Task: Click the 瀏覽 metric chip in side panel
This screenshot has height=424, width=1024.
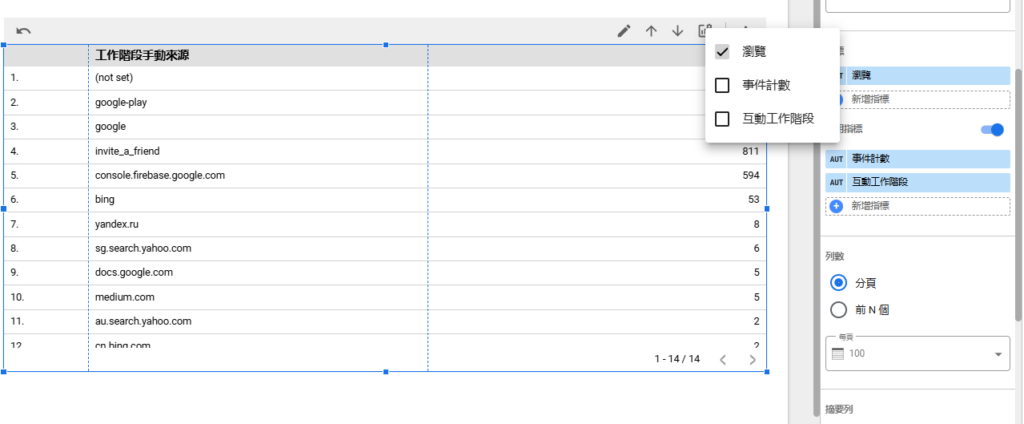Action: point(917,75)
